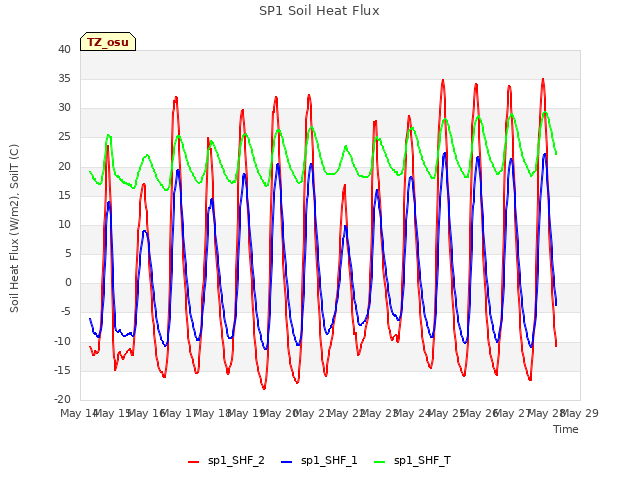640x480 pixels.
Task: Click the Time x-axis label
Action: (x=566, y=429)
